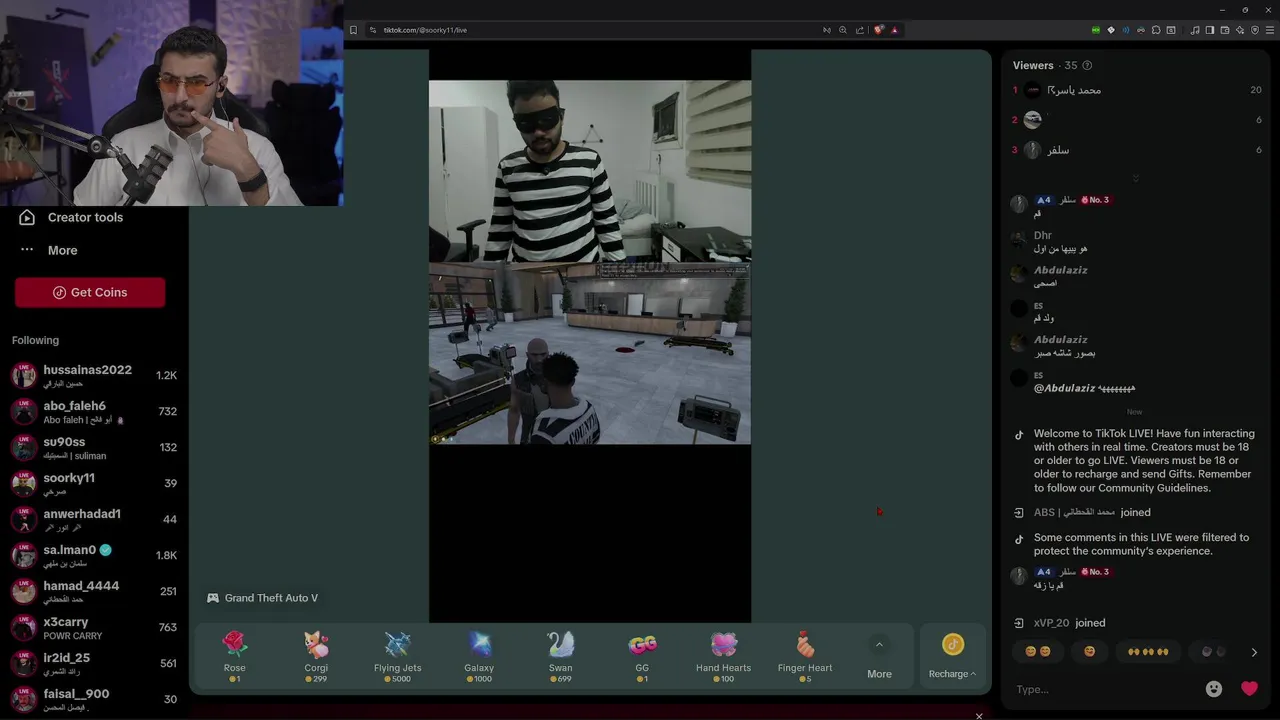Open sa.lman0 verified live channel
The height and width of the screenshot is (720, 1280).
pyautogui.click(x=94, y=555)
